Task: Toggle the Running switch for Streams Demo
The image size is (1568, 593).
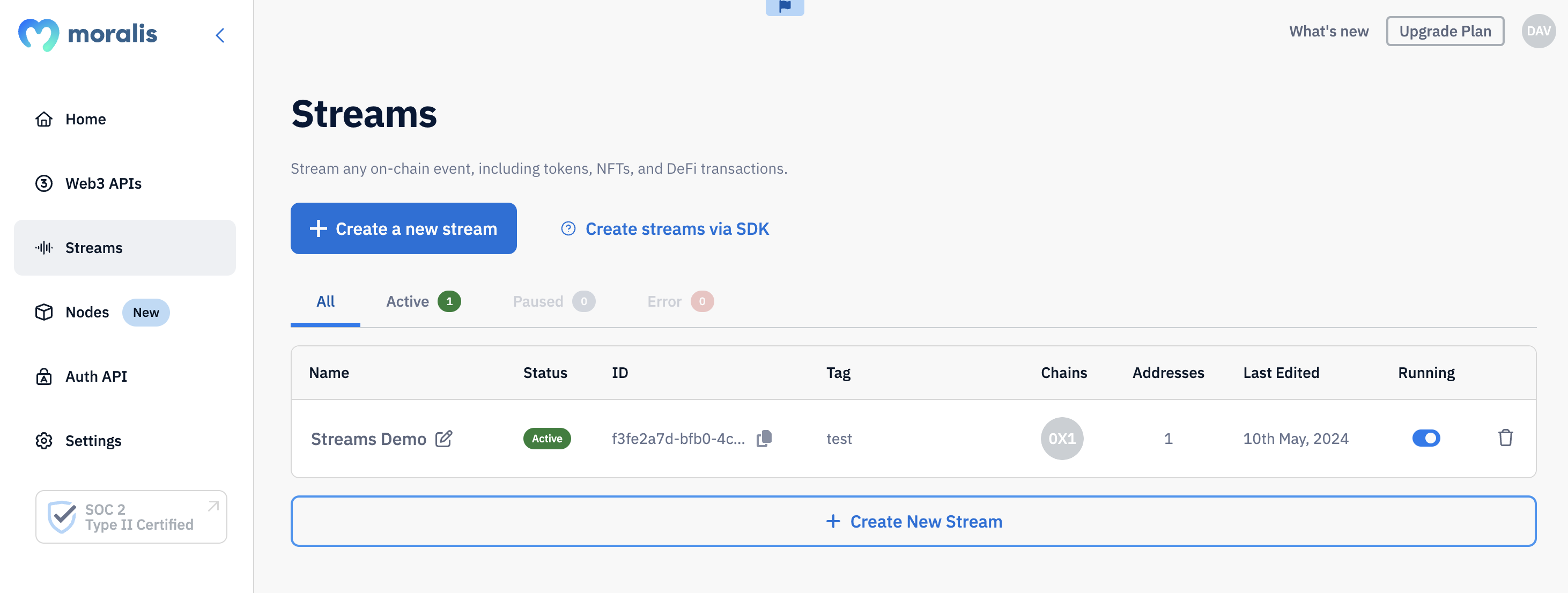Action: [1426, 439]
